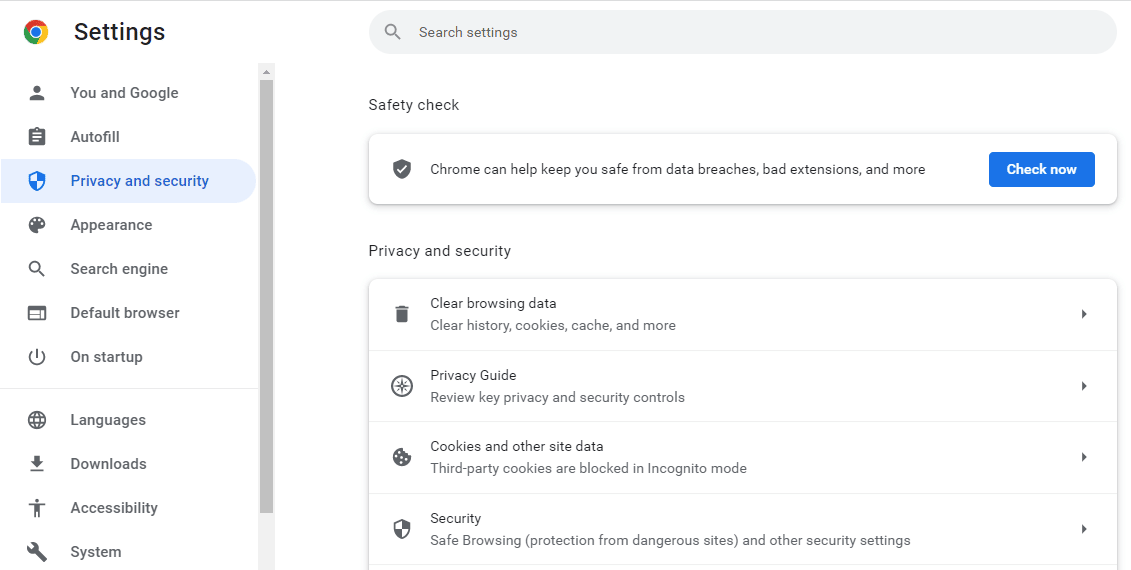Click the Cookies and other site data cookie icon
This screenshot has width=1131, height=570.
click(x=402, y=457)
